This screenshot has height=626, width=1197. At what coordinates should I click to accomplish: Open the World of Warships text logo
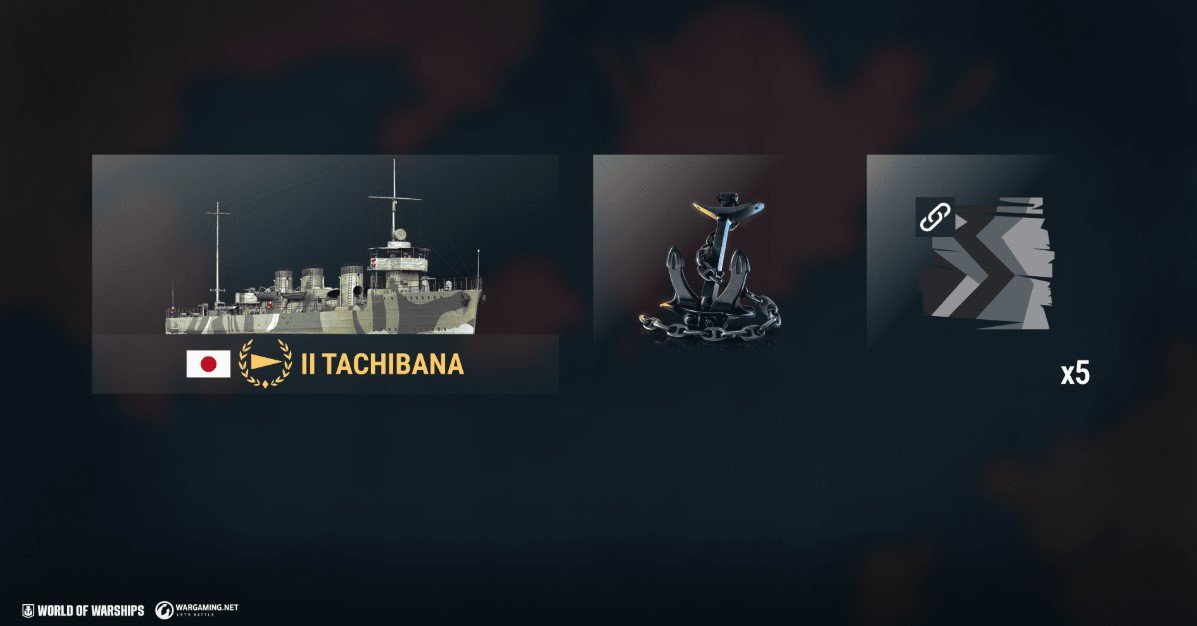[91, 611]
